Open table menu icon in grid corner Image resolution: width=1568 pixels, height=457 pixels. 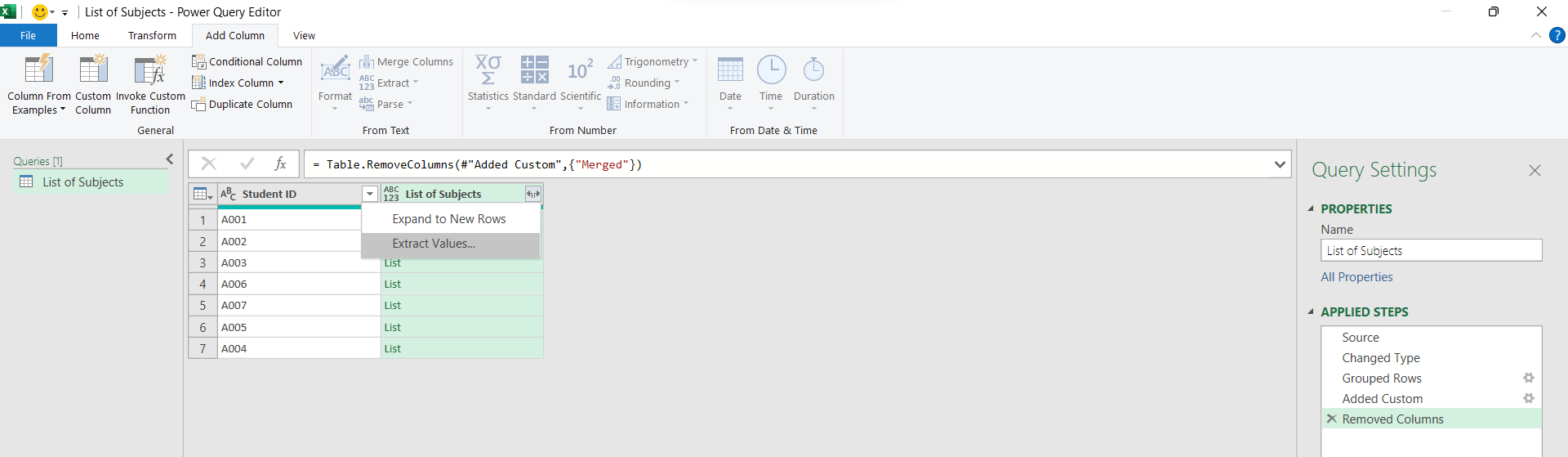203,194
